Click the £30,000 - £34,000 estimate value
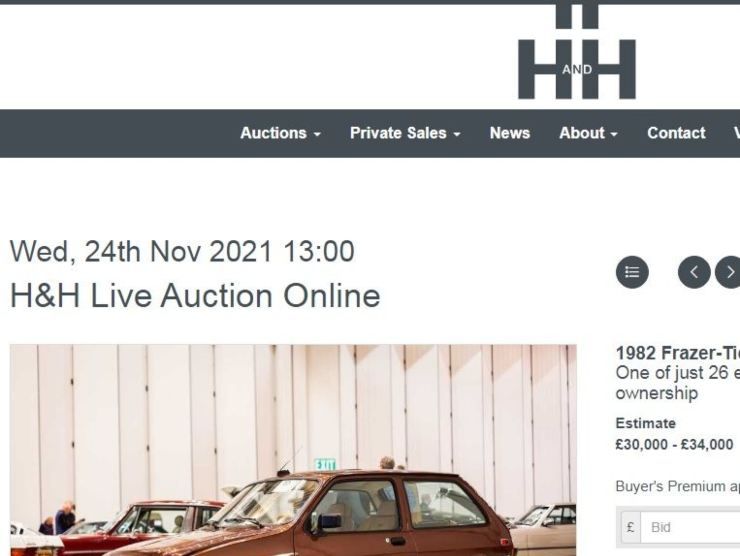This screenshot has width=740, height=556. (674, 445)
